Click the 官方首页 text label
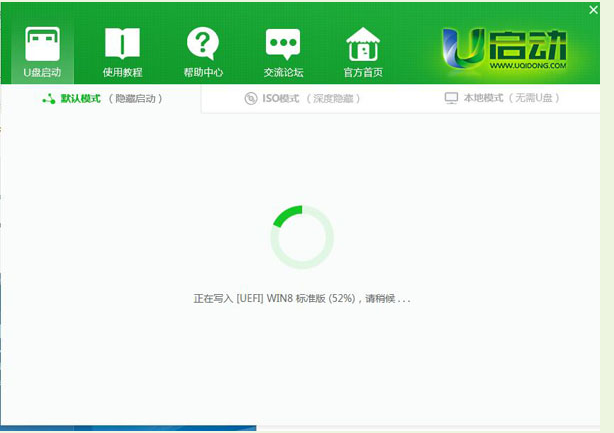 tap(363, 72)
